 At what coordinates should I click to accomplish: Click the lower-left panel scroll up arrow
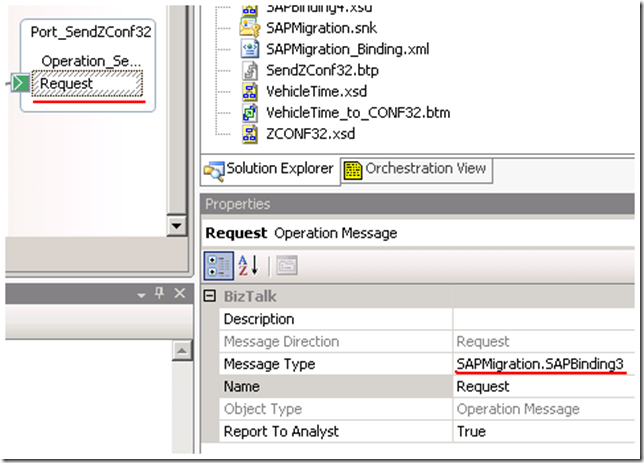(182, 350)
